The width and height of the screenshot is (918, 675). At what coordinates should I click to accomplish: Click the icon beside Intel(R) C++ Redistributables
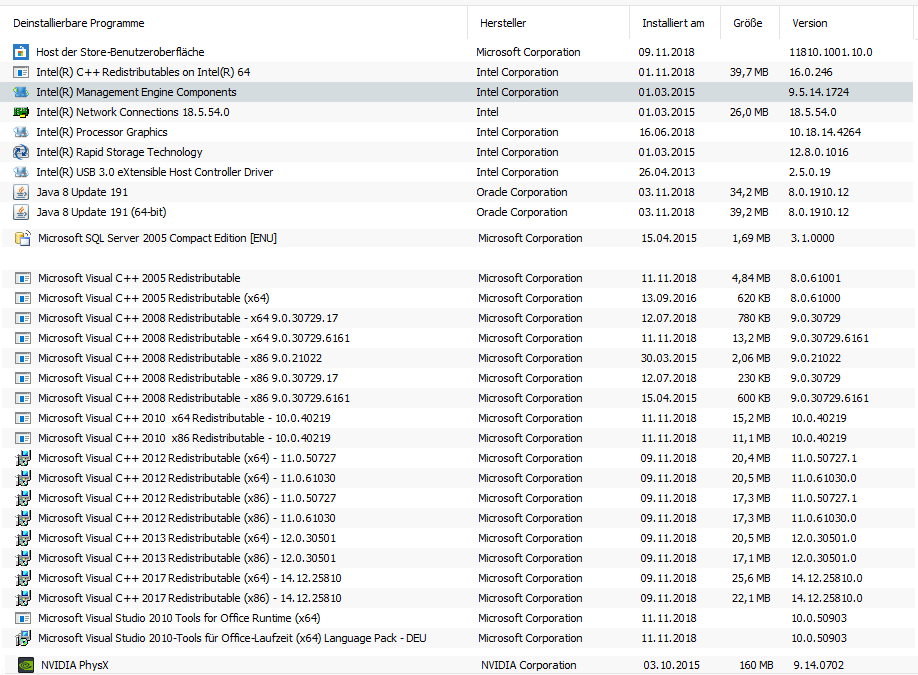point(21,72)
